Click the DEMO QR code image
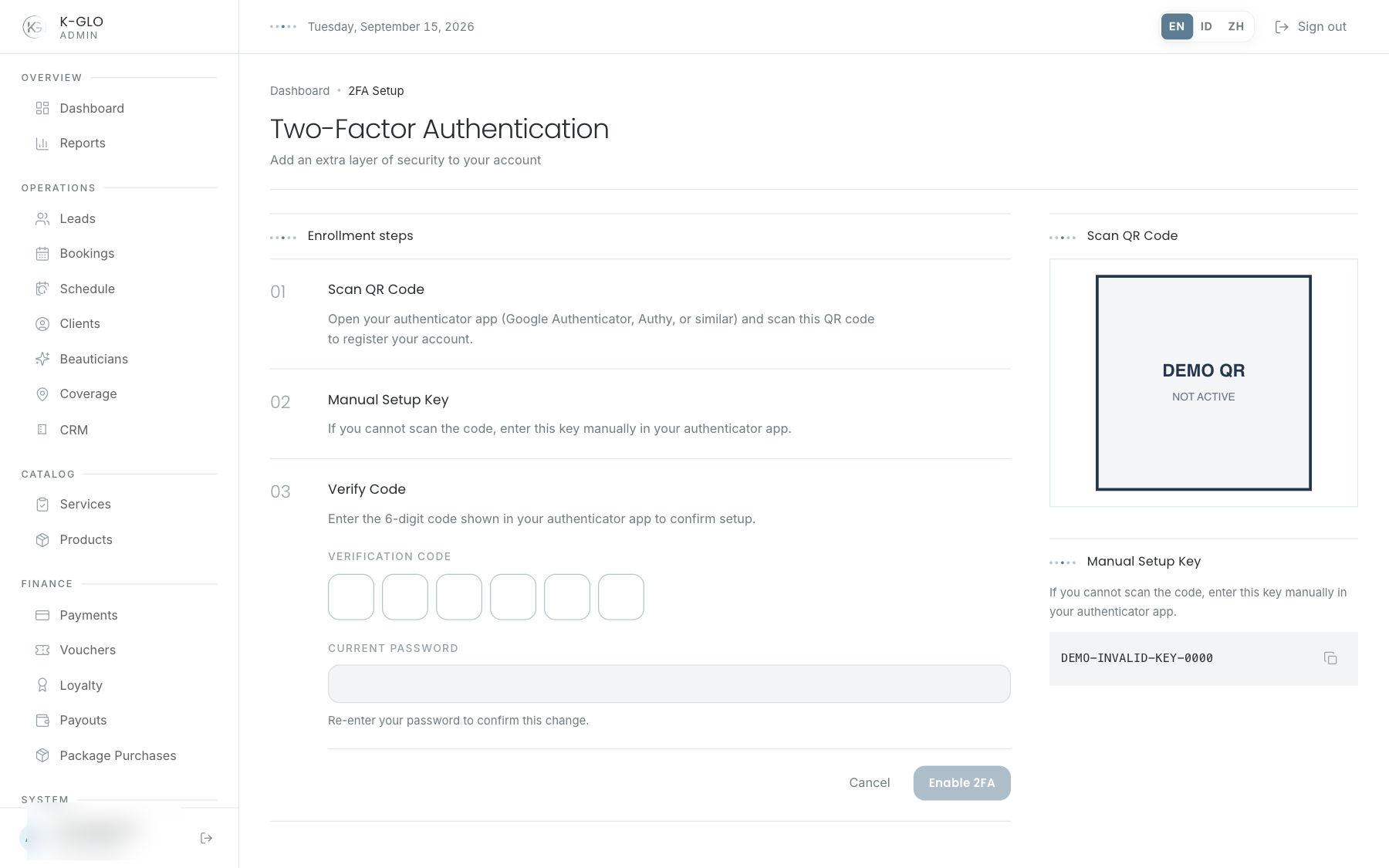The image size is (1389, 868). [1204, 383]
